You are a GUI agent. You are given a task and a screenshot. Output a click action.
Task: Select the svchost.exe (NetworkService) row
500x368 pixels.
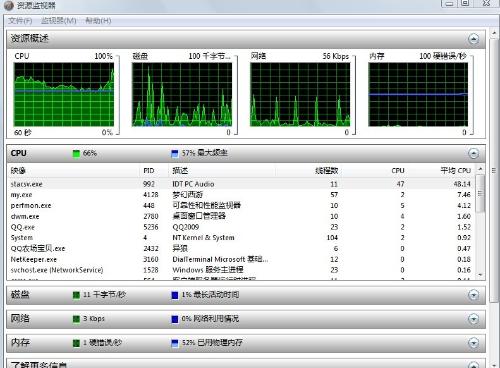coord(241,270)
